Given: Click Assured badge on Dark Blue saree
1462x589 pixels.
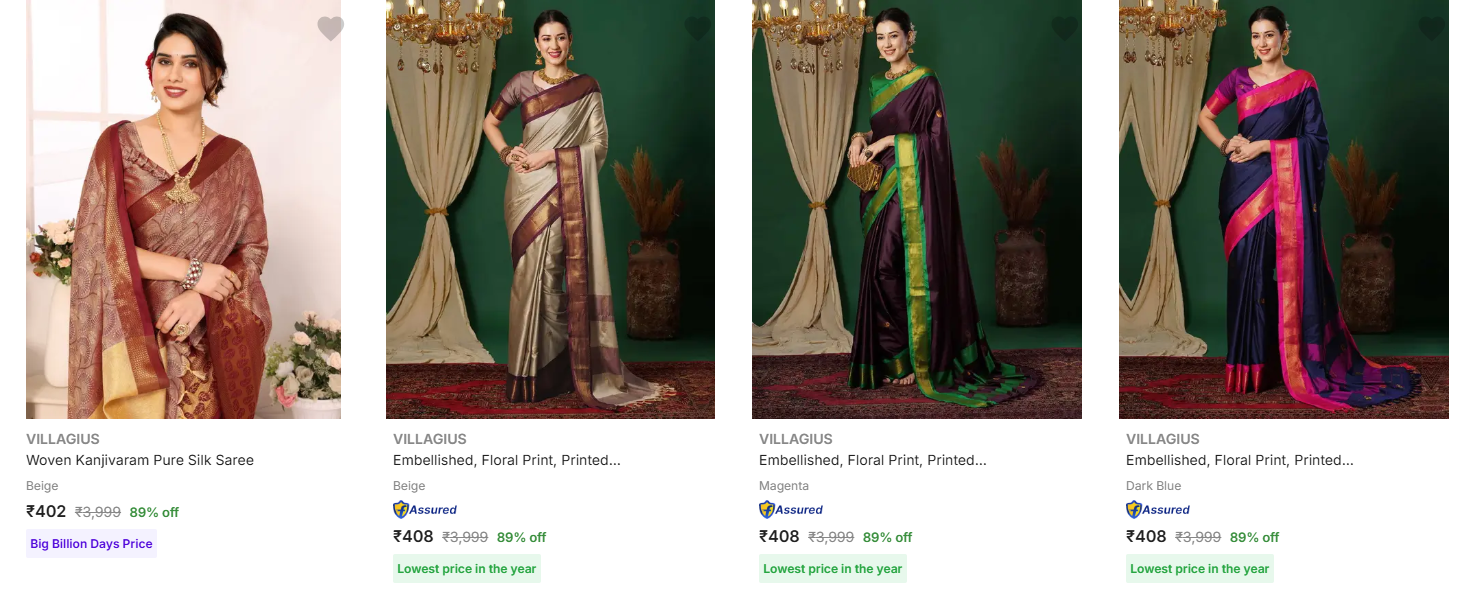Looking at the screenshot, I should click(x=1158, y=509).
